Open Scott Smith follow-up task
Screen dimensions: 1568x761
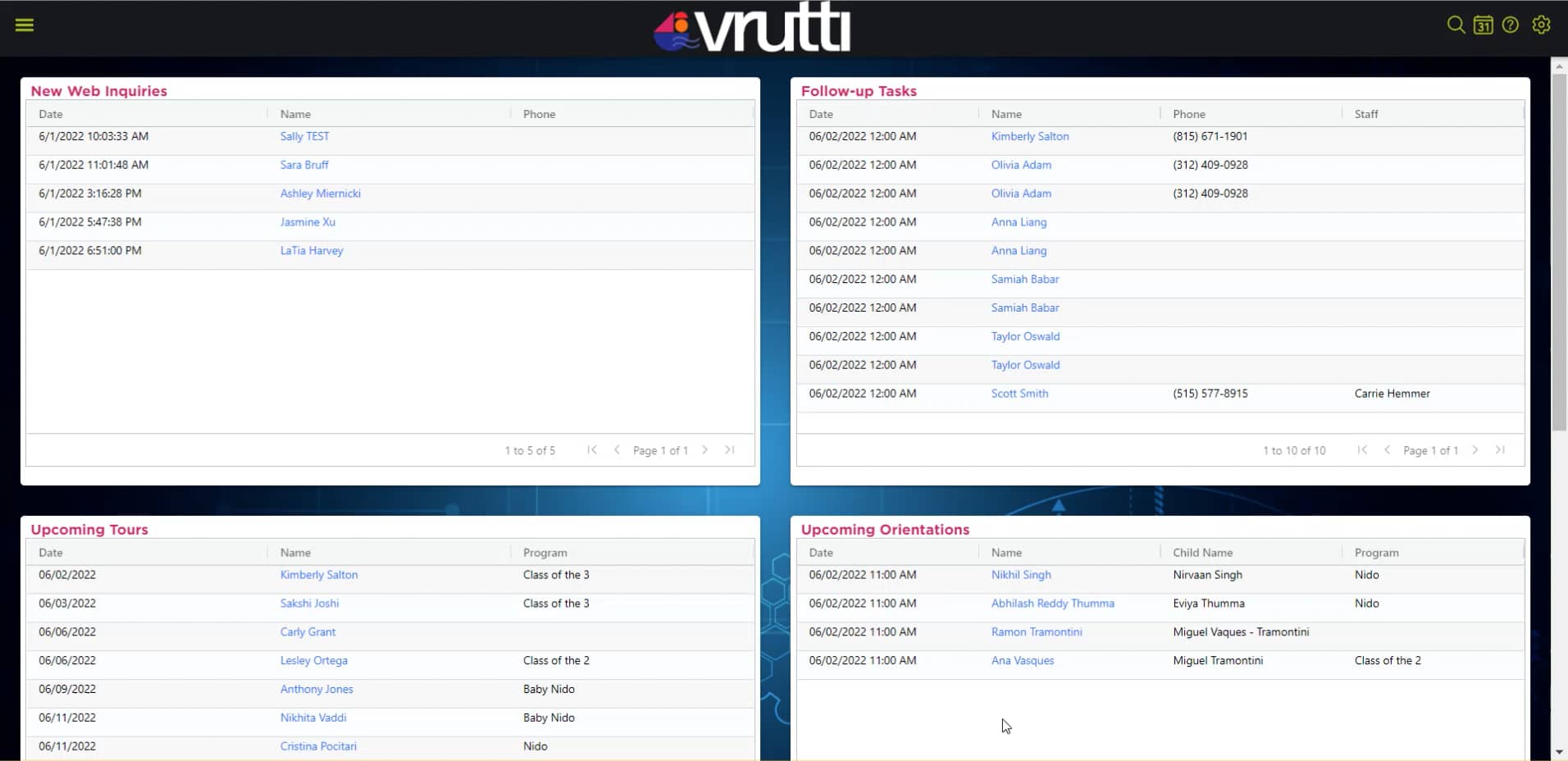[x=1019, y=393]
